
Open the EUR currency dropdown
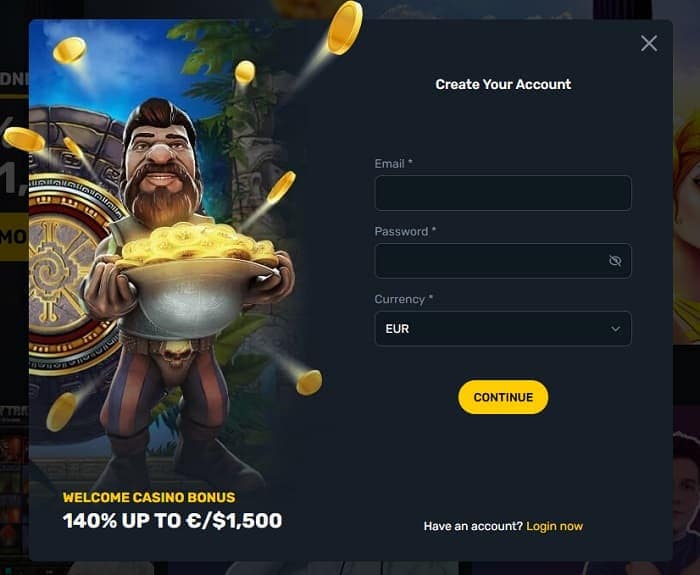[503, 329]
